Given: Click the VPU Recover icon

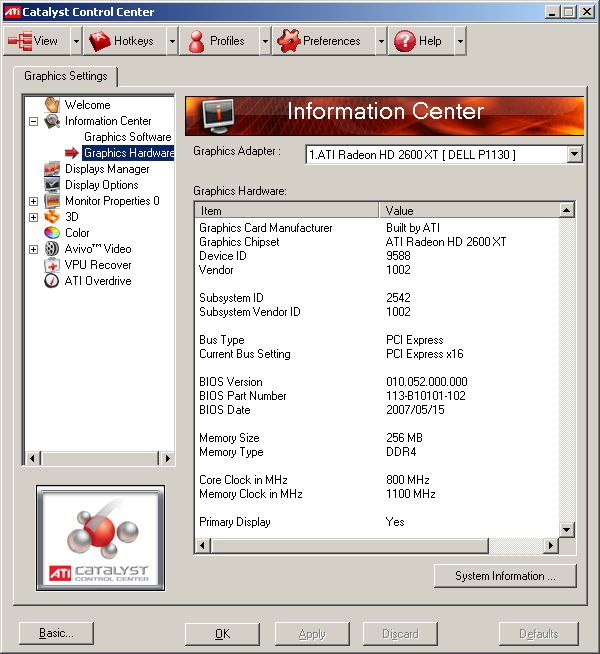Looking at the screenshot, I should 52,265.
